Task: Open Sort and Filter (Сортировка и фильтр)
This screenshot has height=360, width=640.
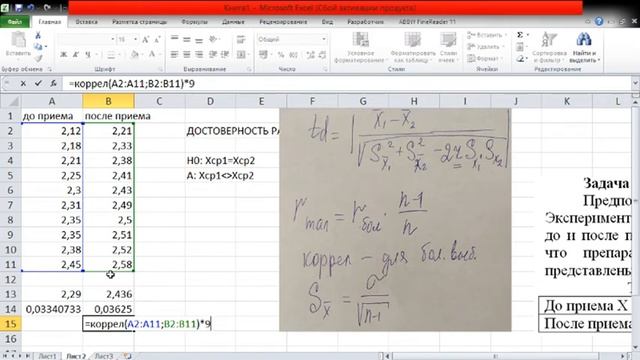Action: point(549,47)
